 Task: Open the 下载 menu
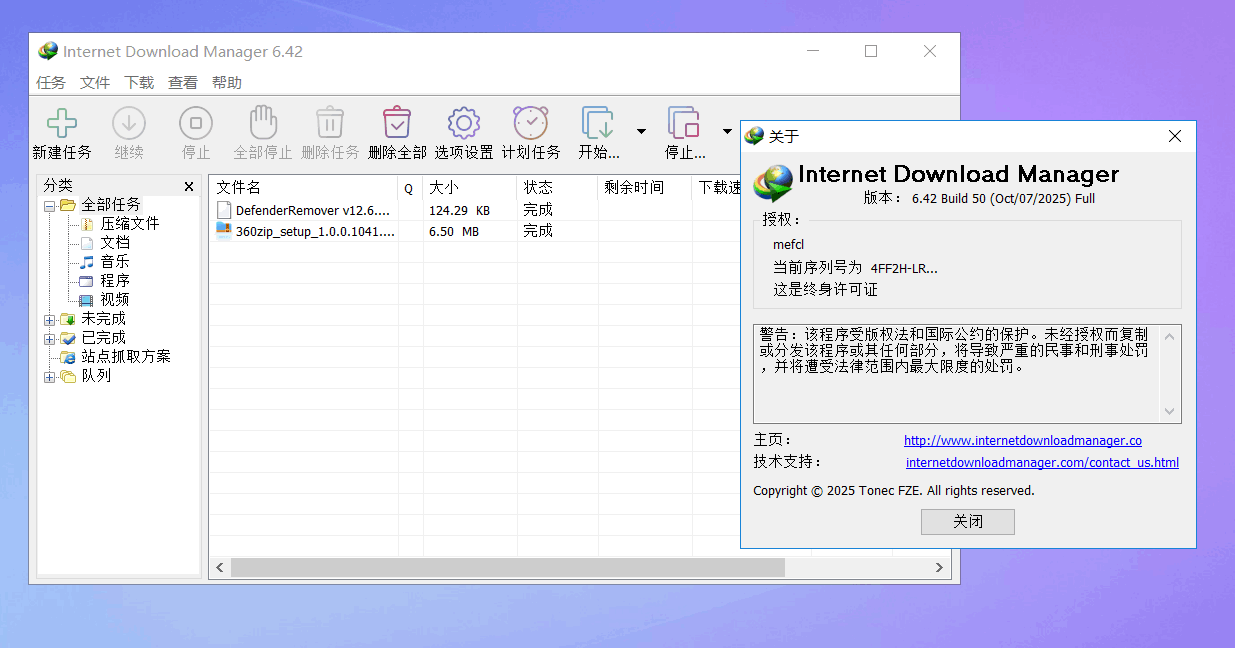(139, 82)
